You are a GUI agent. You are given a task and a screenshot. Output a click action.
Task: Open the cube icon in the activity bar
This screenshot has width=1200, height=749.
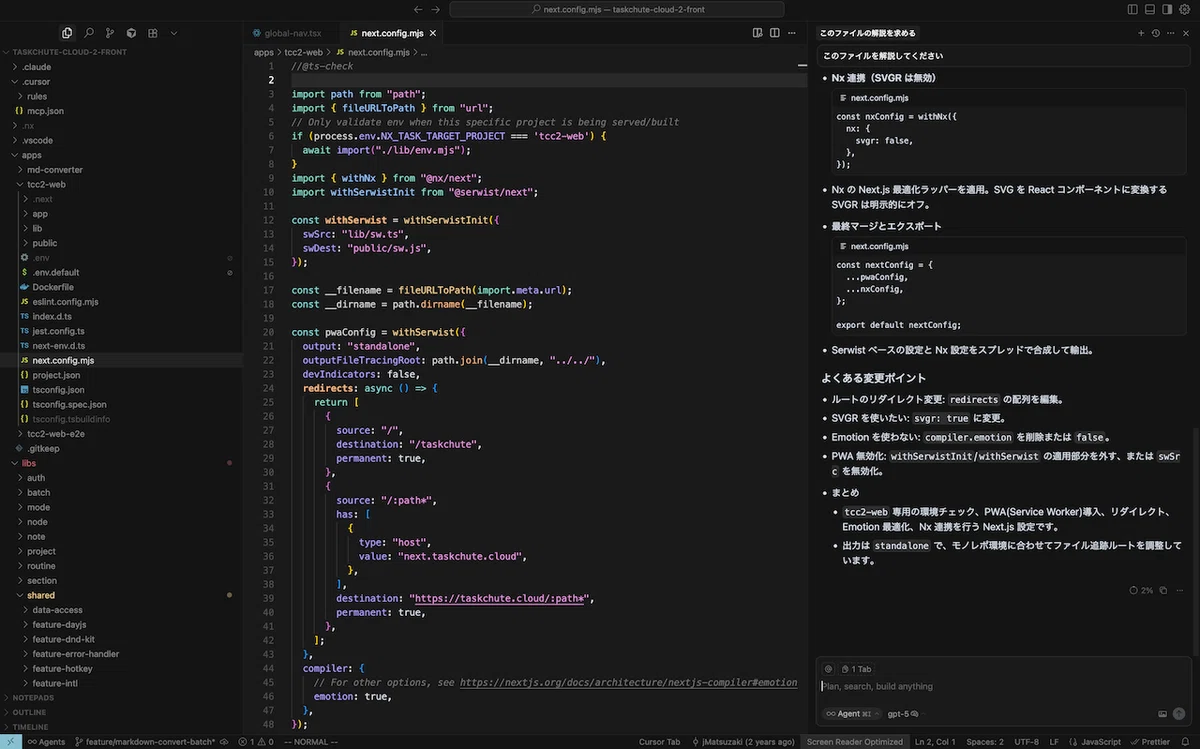coord(131,33)
